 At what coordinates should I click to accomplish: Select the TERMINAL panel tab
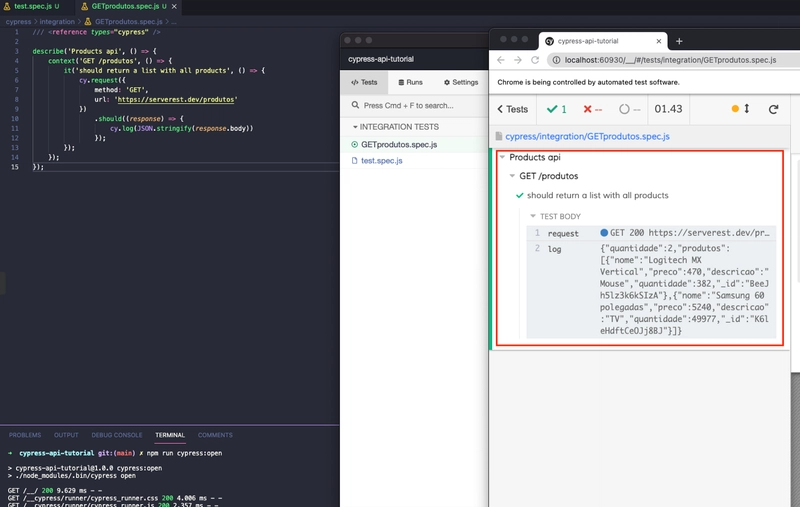170,435
